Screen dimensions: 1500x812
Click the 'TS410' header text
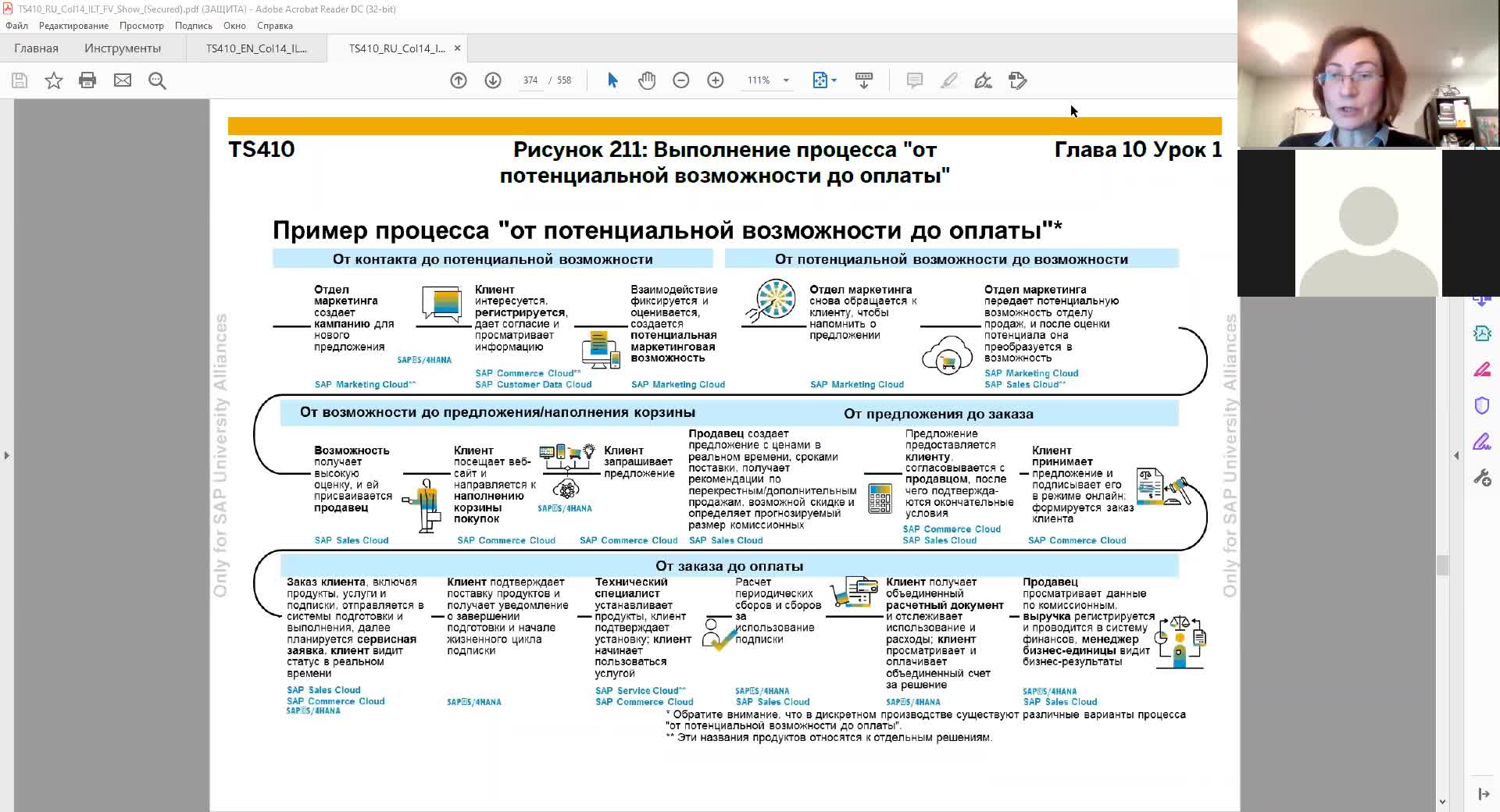[x=262, y=150]
